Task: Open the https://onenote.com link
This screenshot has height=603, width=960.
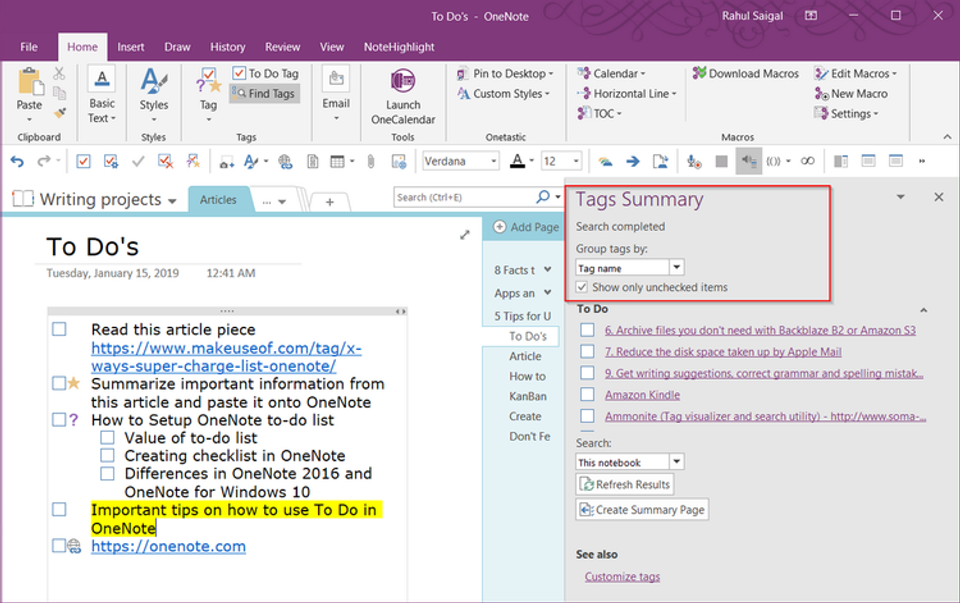Action: [168, 546]
